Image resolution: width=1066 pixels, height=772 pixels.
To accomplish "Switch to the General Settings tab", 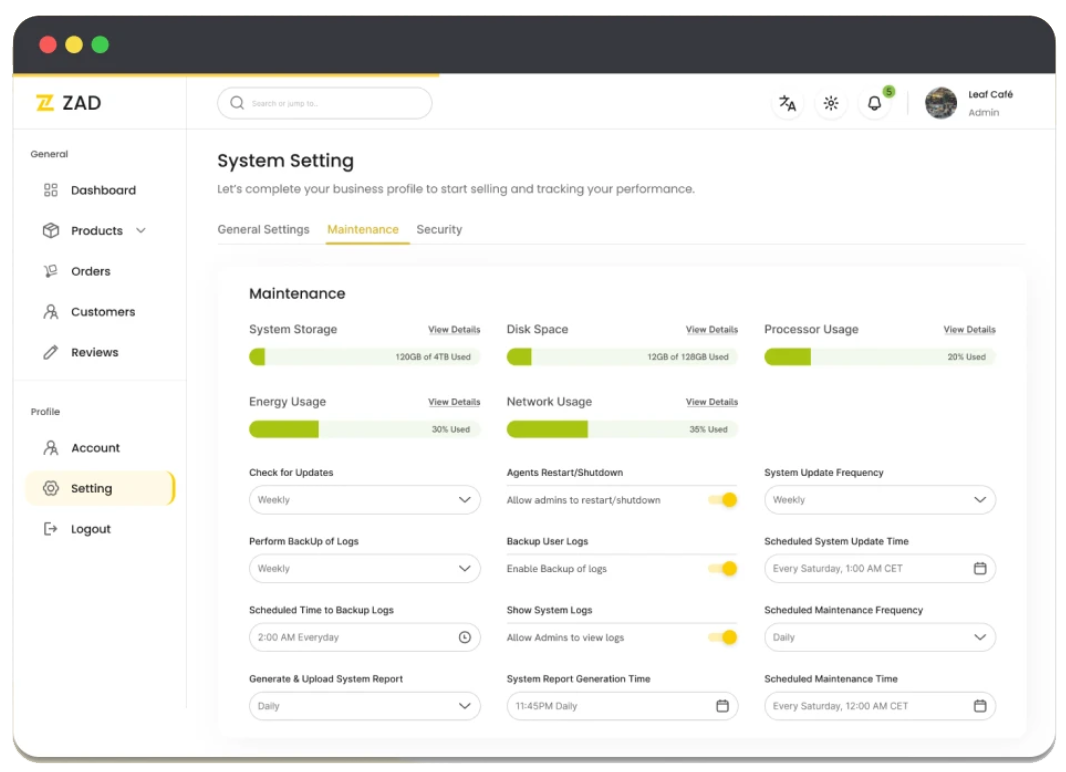I will click(x=263, y=229).
